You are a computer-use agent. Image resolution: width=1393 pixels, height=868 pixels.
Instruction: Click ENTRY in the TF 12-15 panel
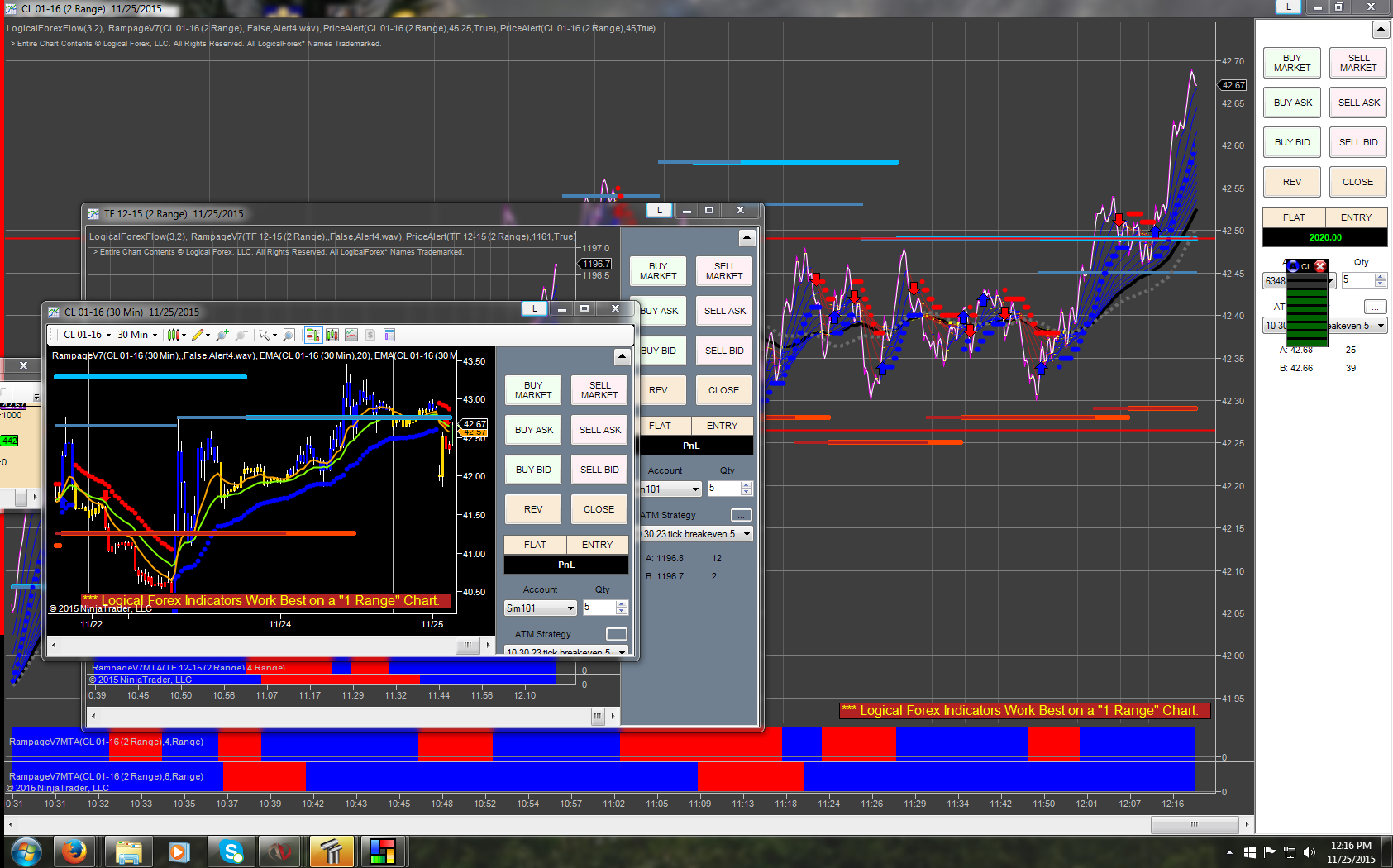click(722, 426)
